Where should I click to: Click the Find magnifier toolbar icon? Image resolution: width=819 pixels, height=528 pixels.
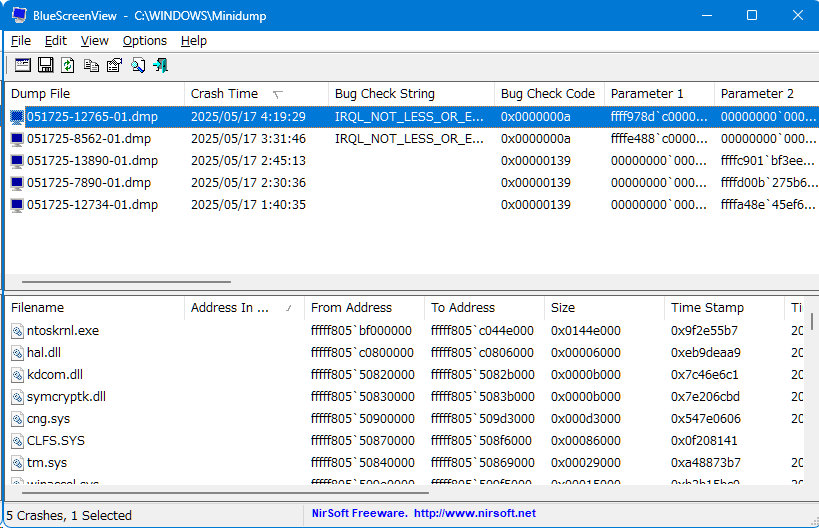click(138, 65)
